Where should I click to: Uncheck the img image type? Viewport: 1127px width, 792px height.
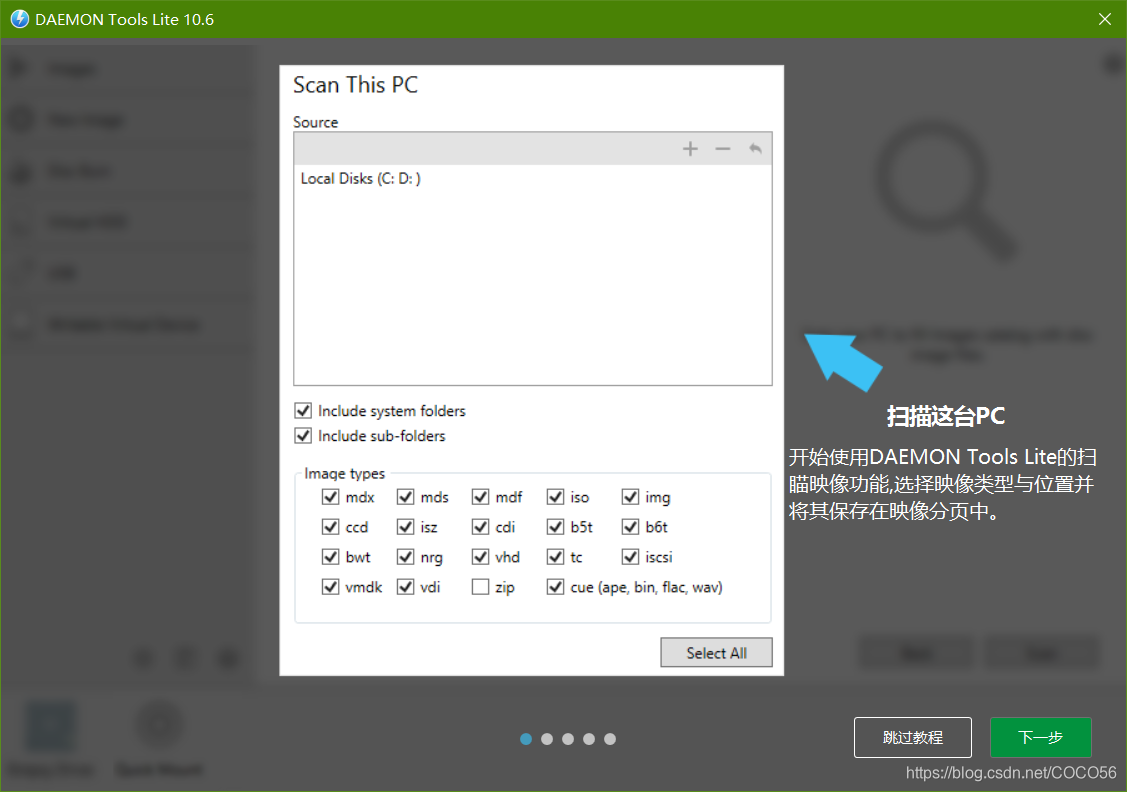(x=630, y=497)
